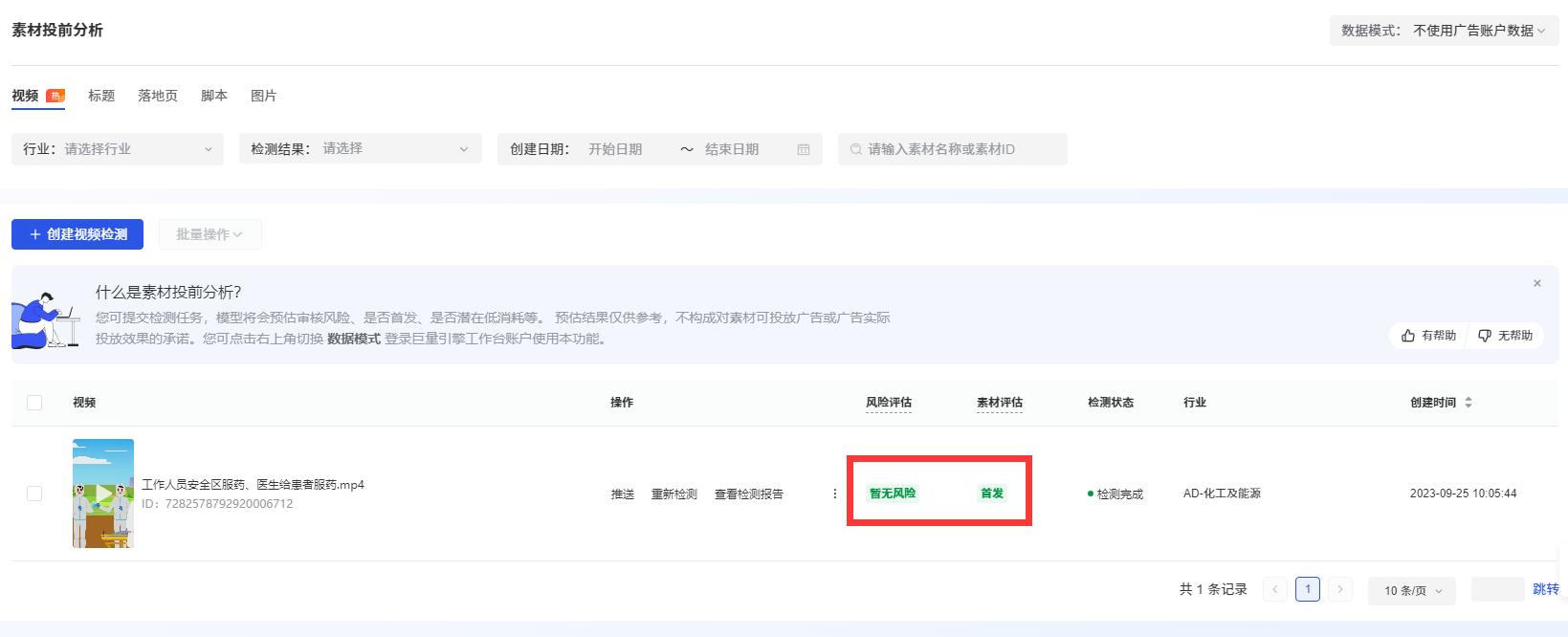Click the 共 1 条记录 record count
The width and height of the screenshot is (1568, 637).
point(1213,589)
